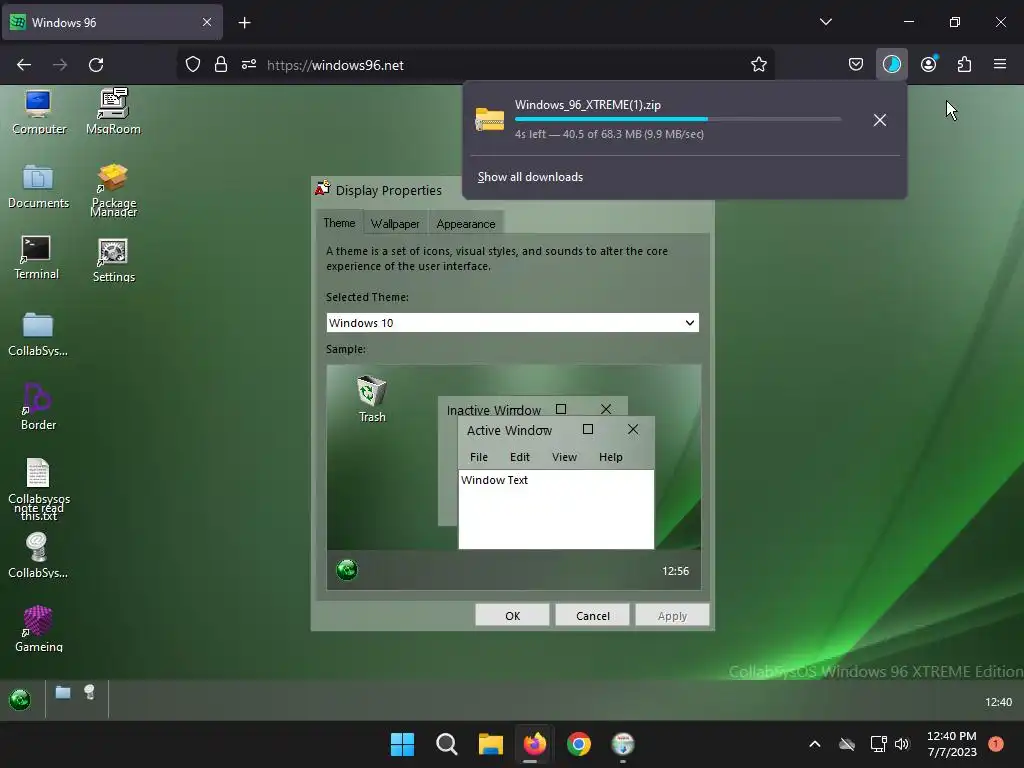Open the Computer desktop icon
Image resolution: width=1024 pixels, height=768 pixels.
coord(39,112)
